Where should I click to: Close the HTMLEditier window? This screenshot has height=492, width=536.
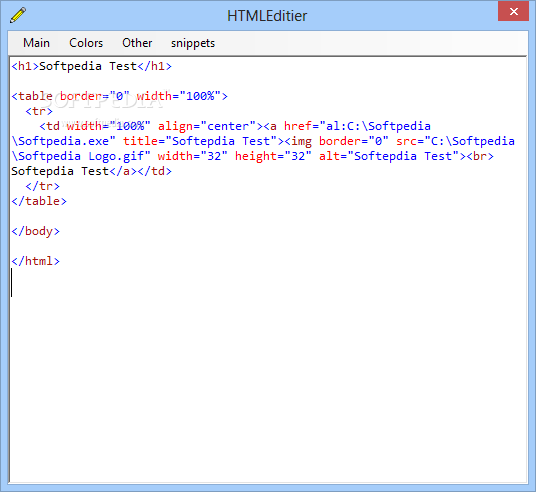(x=513, y=12)
